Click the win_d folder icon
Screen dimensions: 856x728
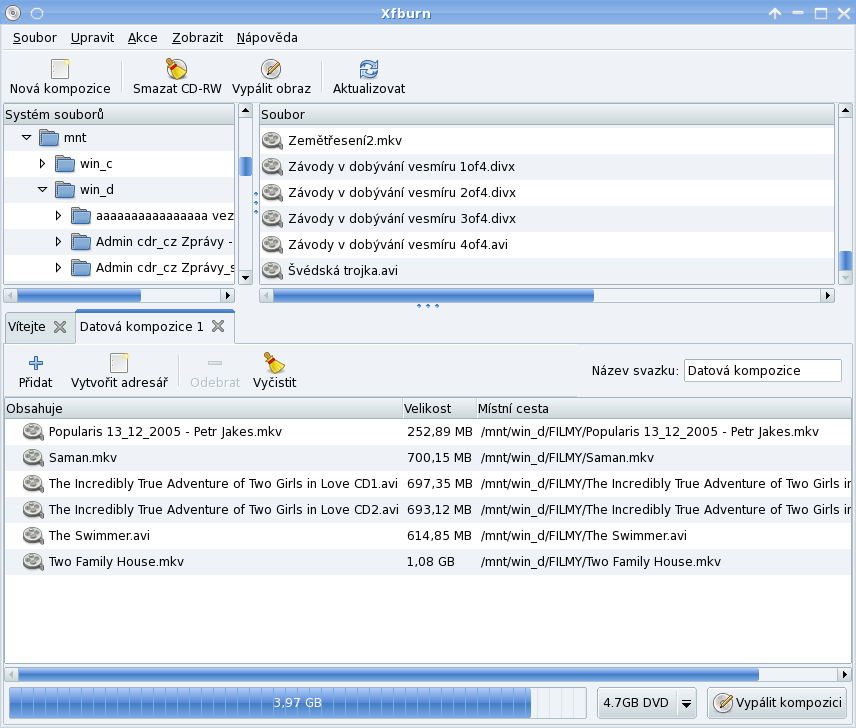[x=65, y=190]
